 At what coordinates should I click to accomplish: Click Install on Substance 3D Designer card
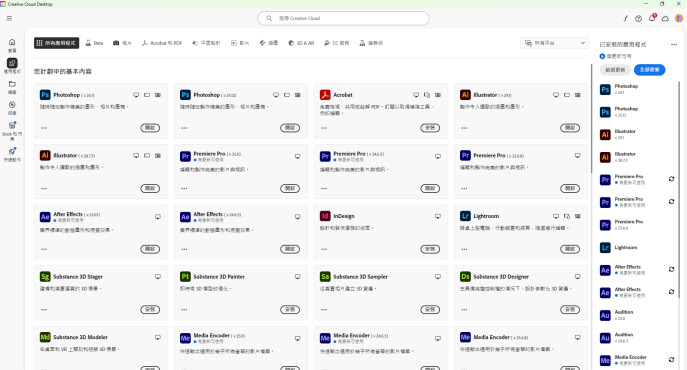pyautogui.click(x=570, y=310)
